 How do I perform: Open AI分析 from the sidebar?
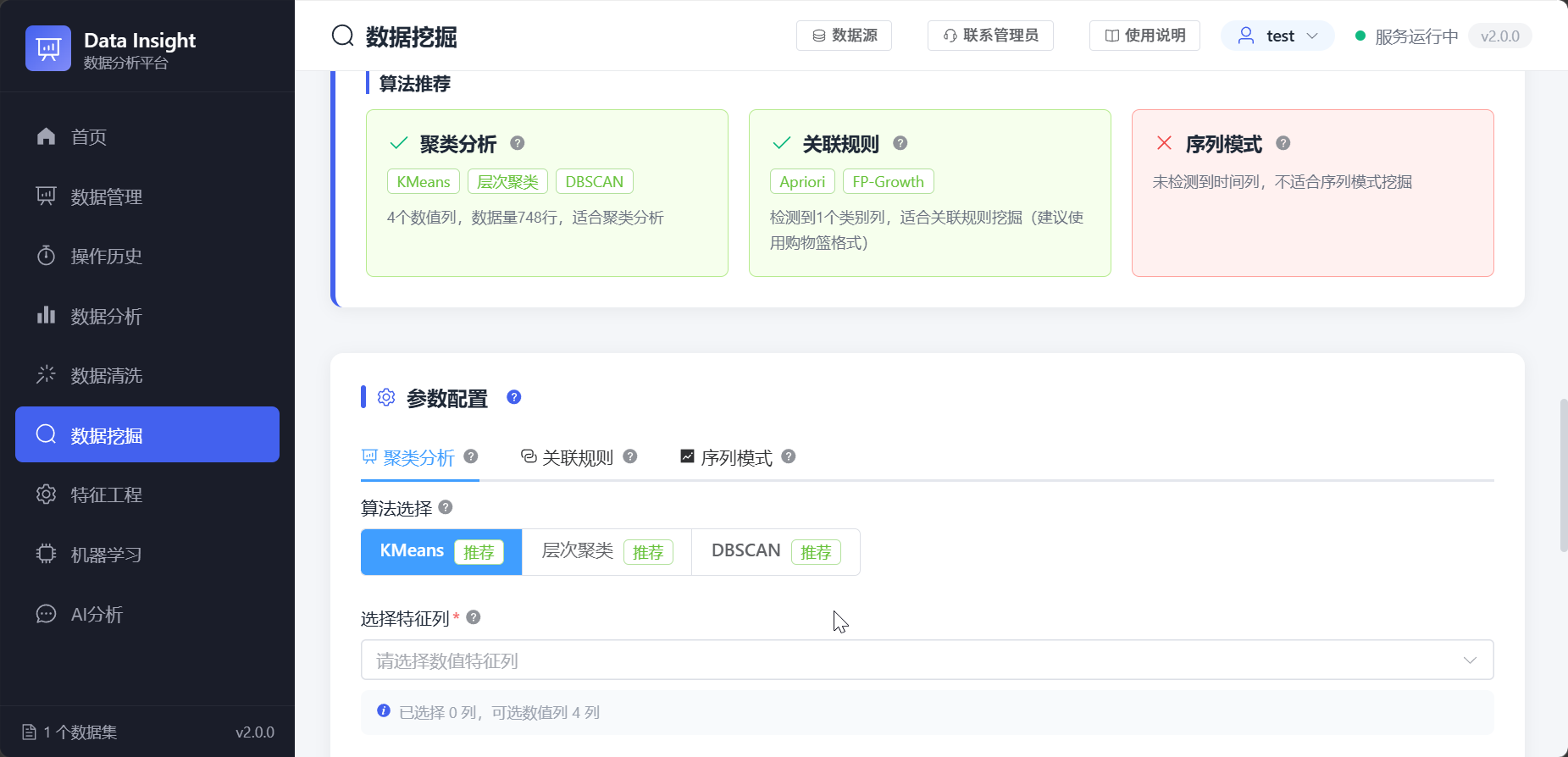click(x=147, y=614)
